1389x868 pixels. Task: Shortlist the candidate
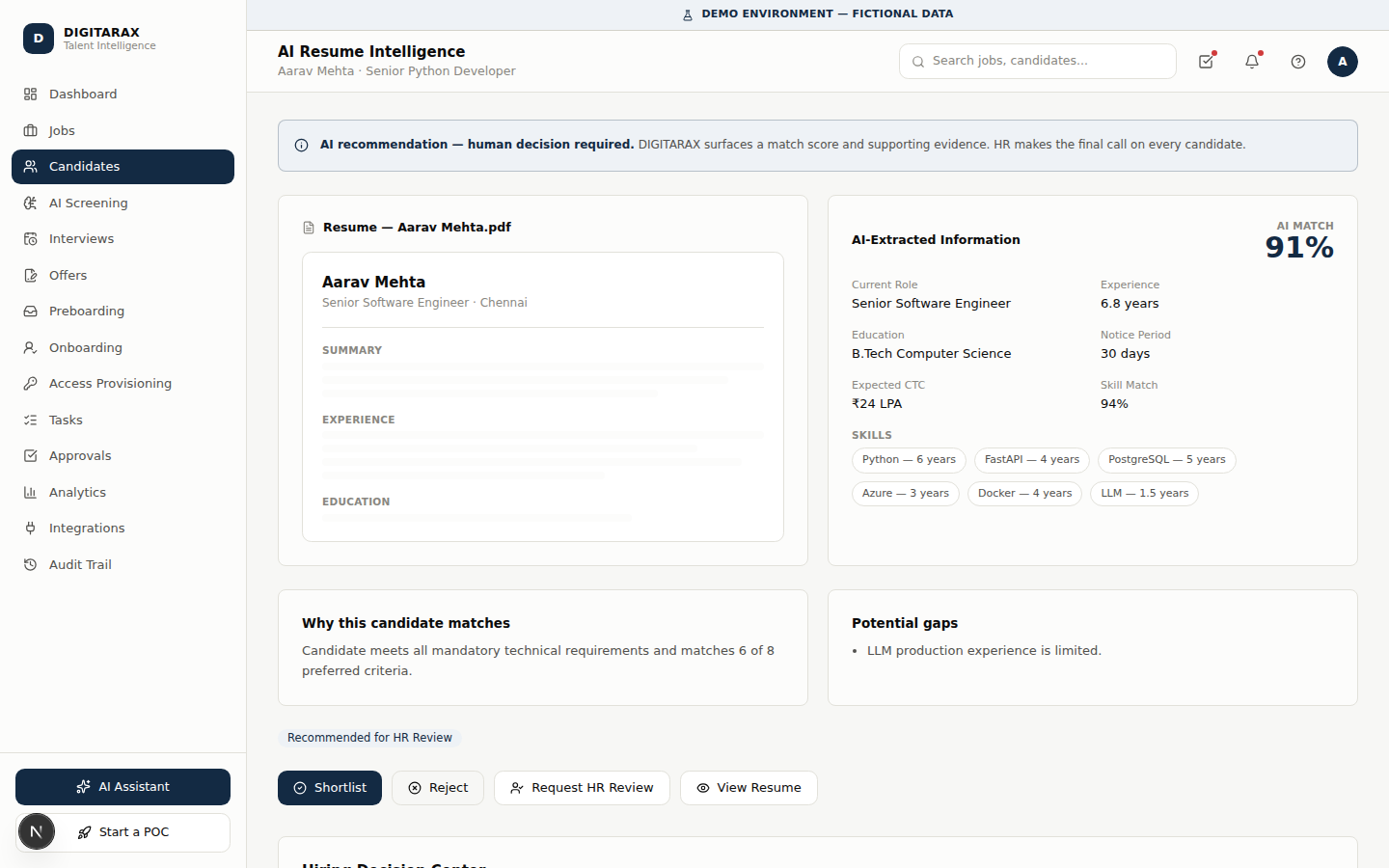(330, 788)
